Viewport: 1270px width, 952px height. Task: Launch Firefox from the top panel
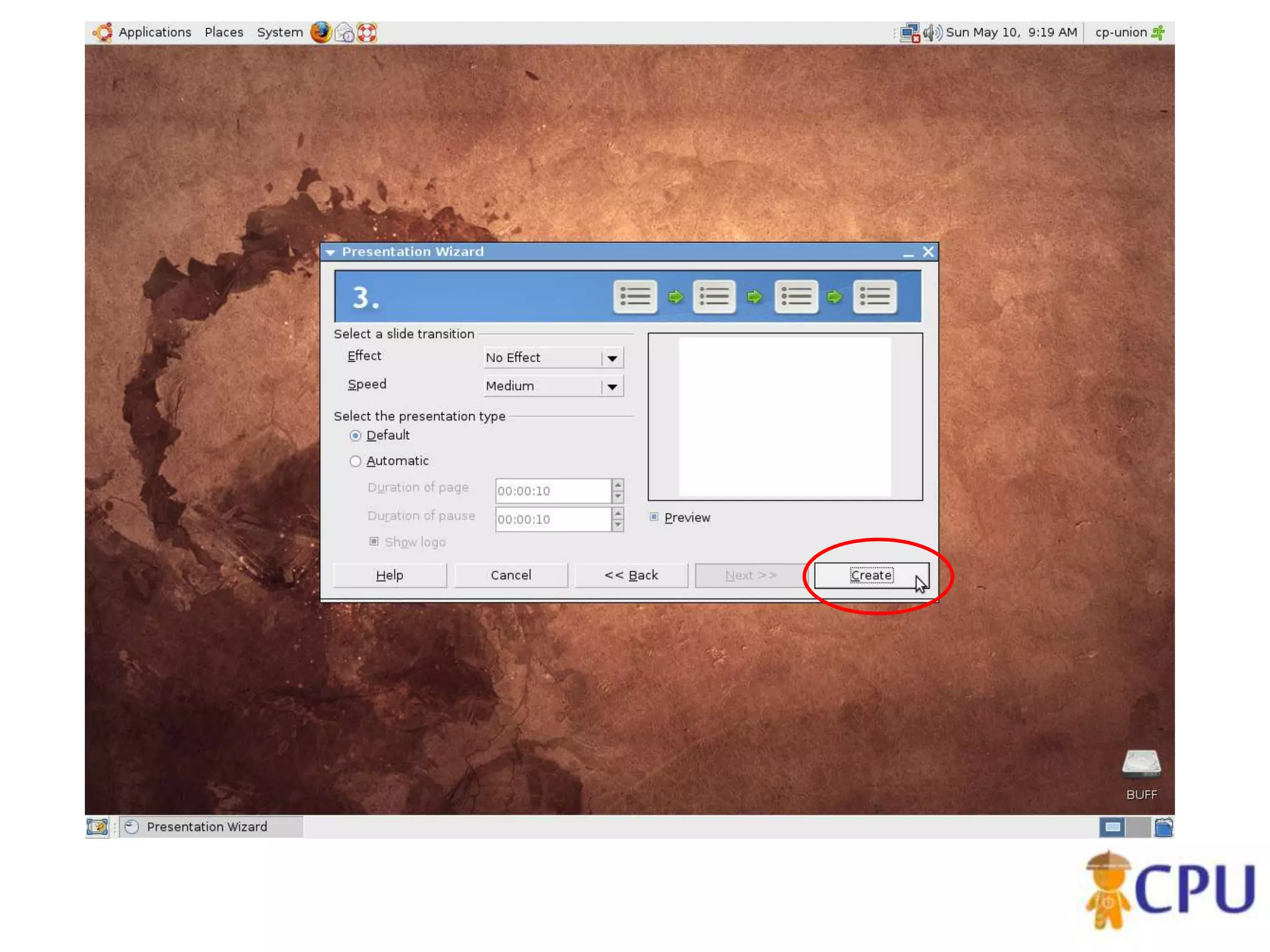click(321, 32)
